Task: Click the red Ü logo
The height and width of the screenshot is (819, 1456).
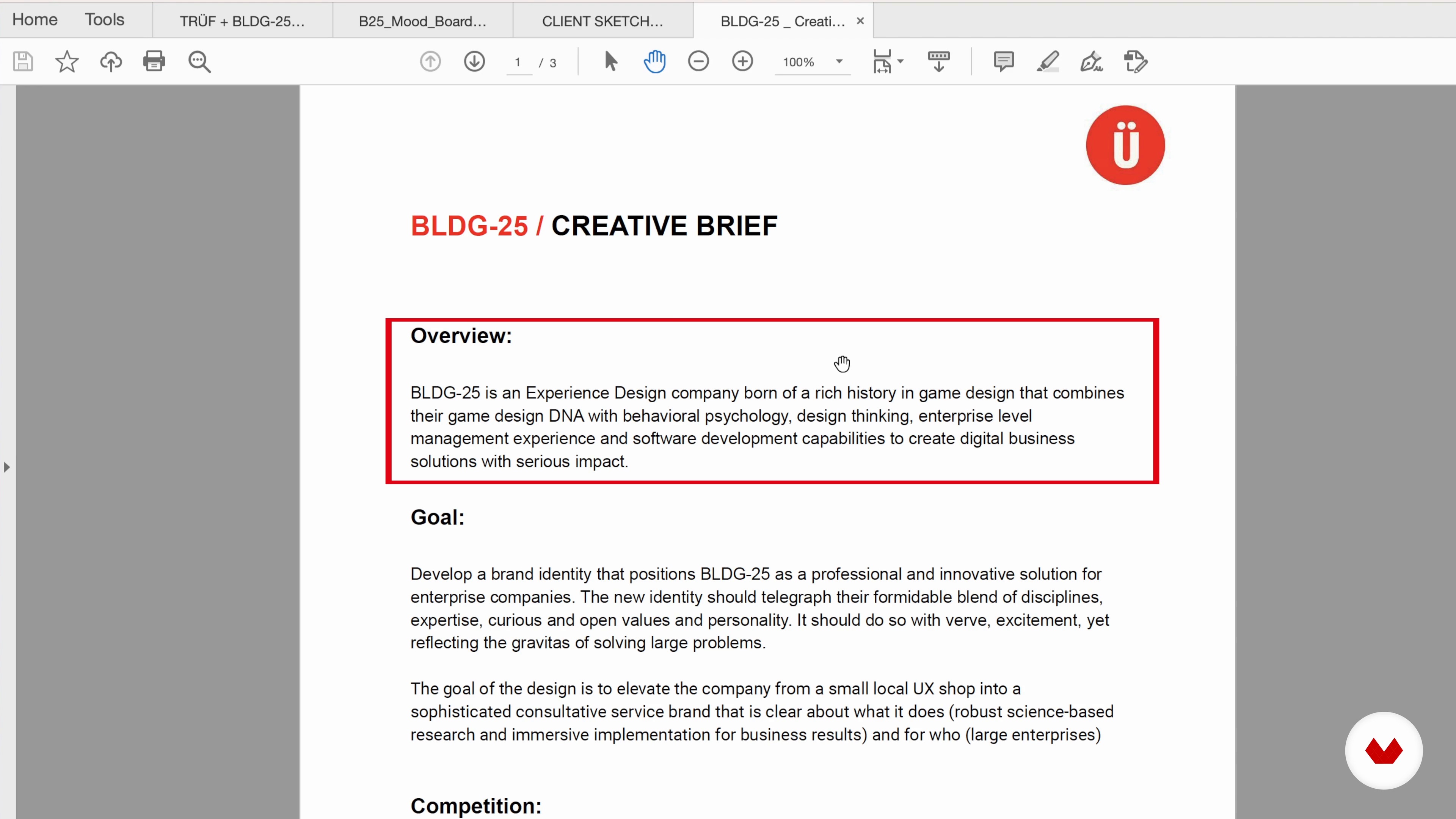Action: pos(1125,145)
